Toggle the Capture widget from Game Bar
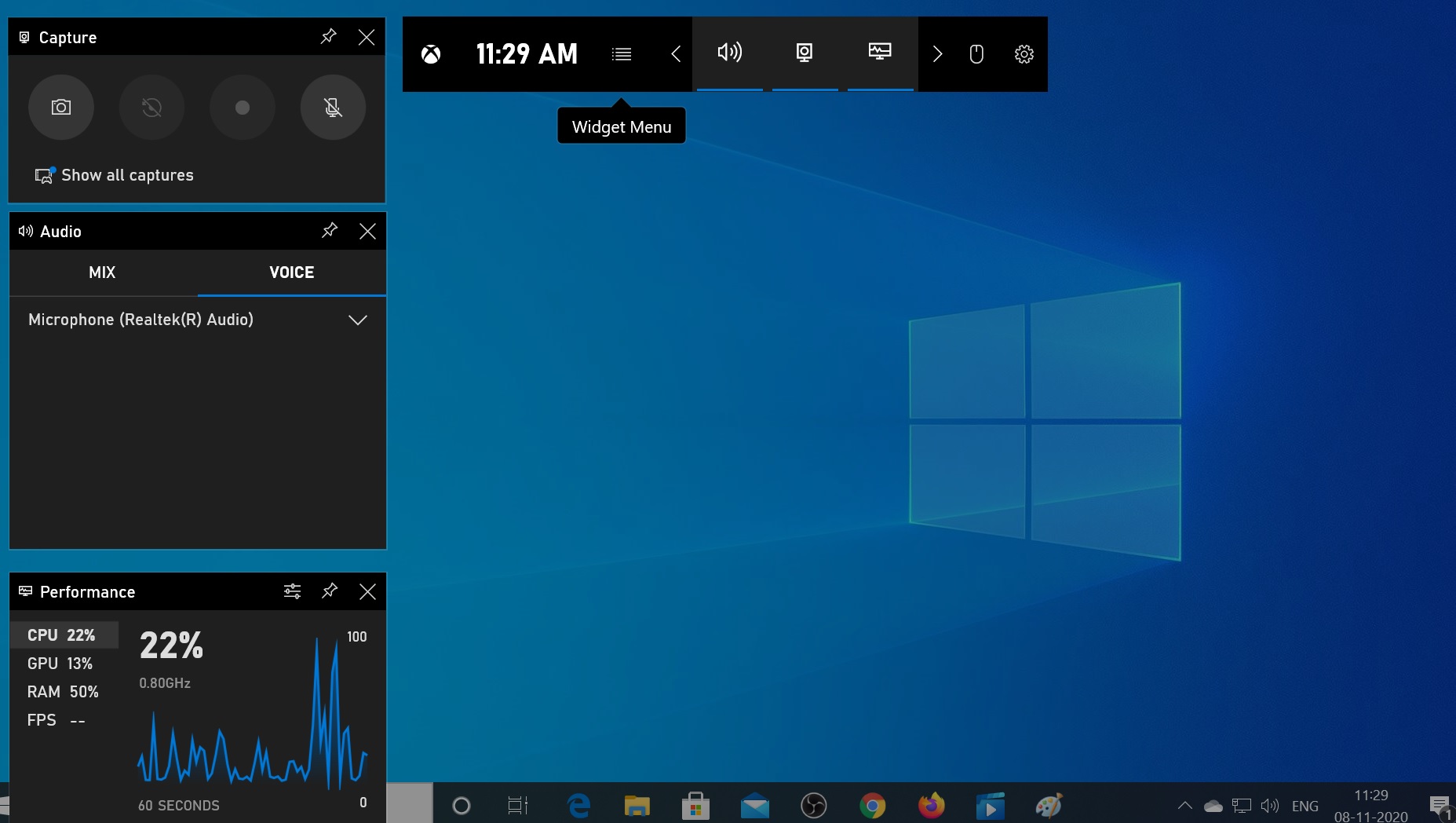 point(805,53)
